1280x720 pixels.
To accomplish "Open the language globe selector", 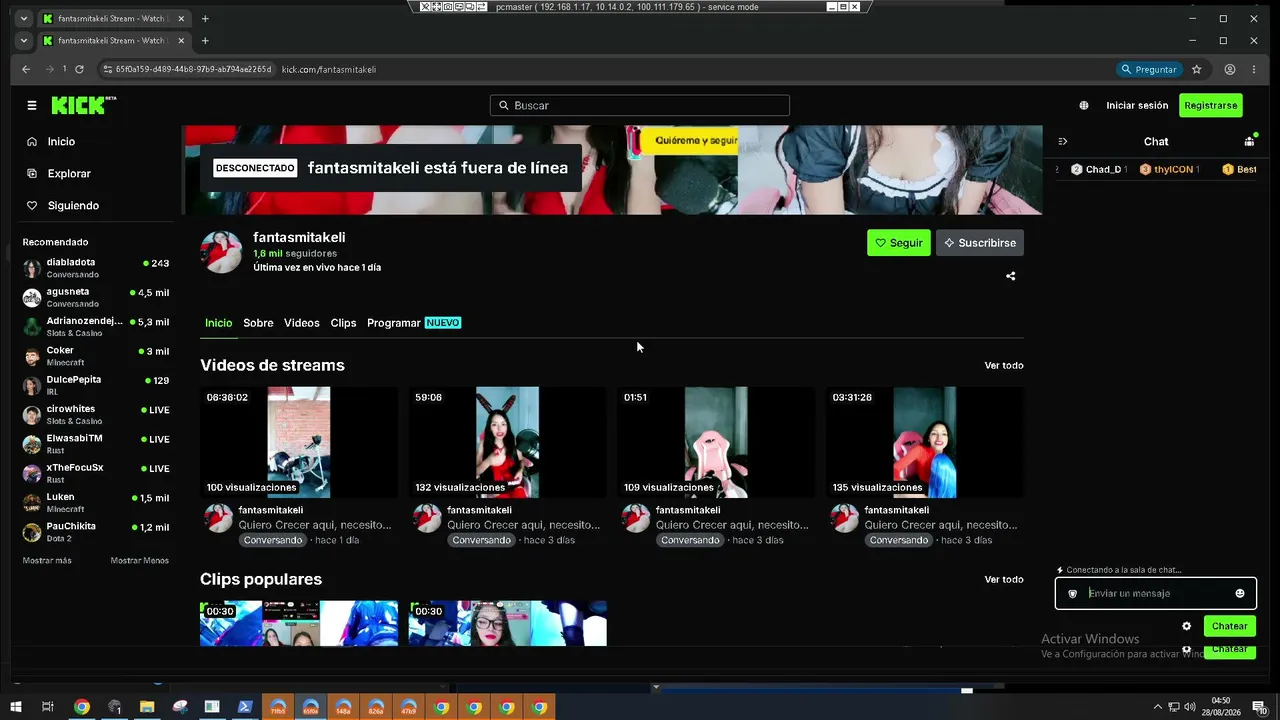I will pyautogui.click(x=1084, y=105).
